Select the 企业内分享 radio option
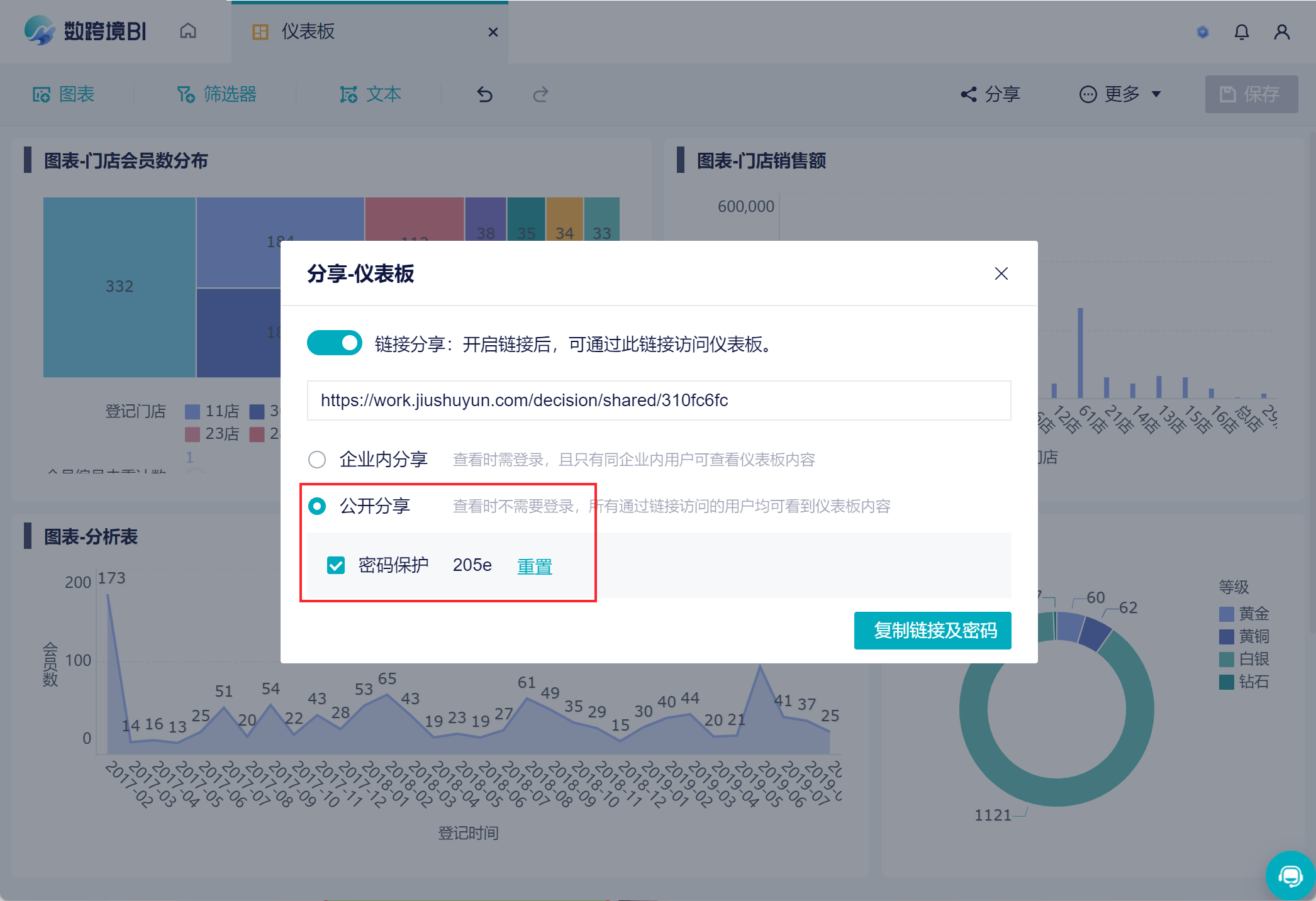 317,460
